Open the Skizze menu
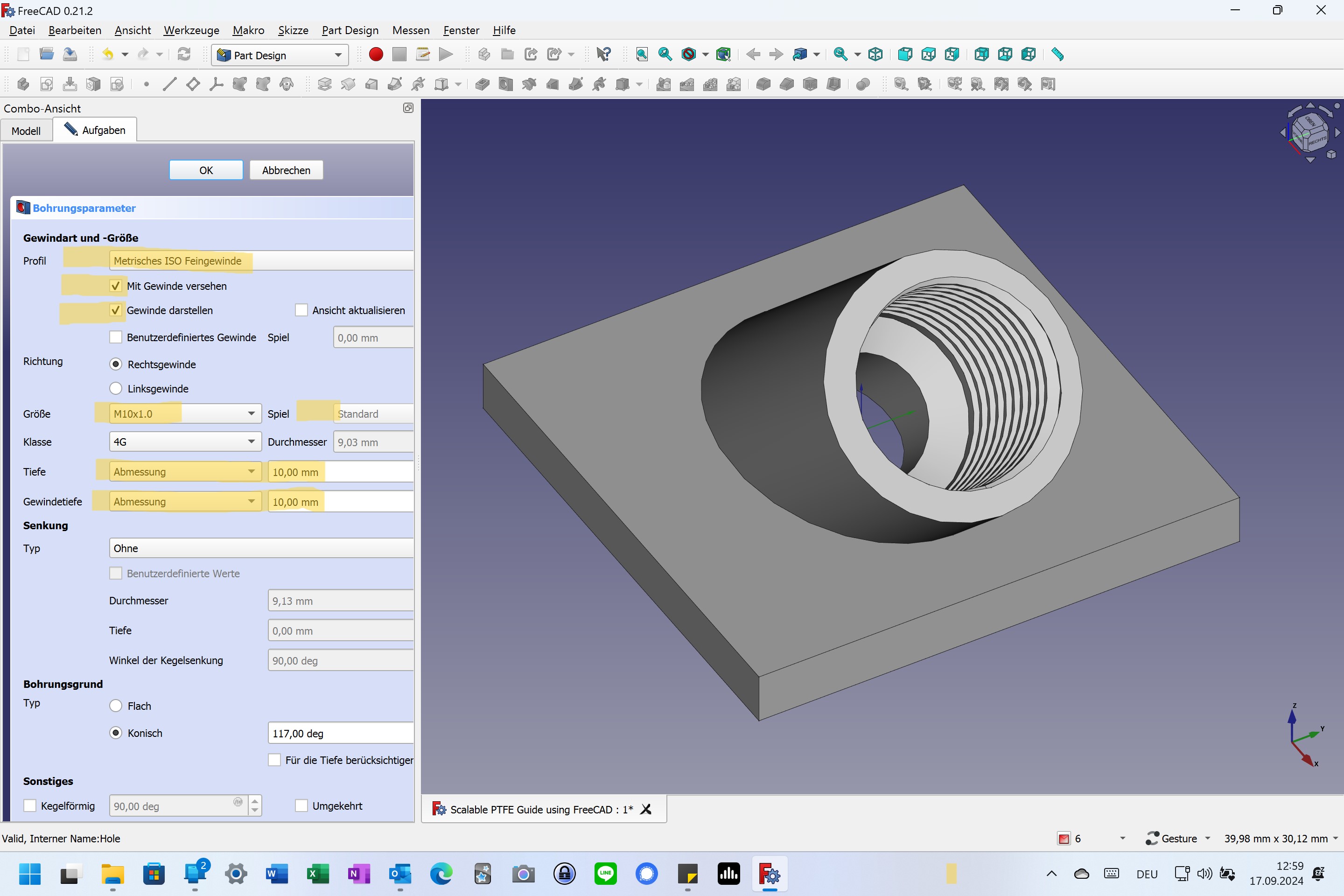1344x896 pixels. 293,30
